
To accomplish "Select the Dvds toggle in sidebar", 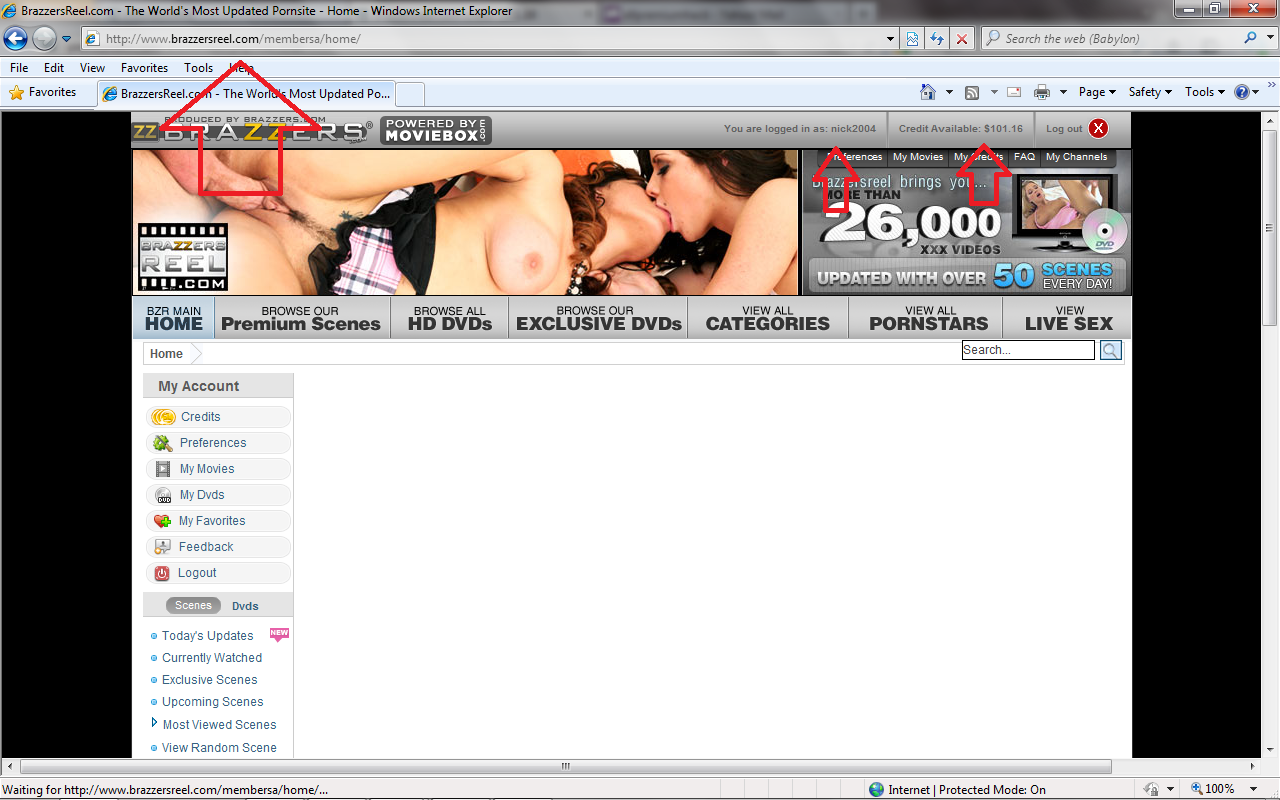I will click(245, 606).
